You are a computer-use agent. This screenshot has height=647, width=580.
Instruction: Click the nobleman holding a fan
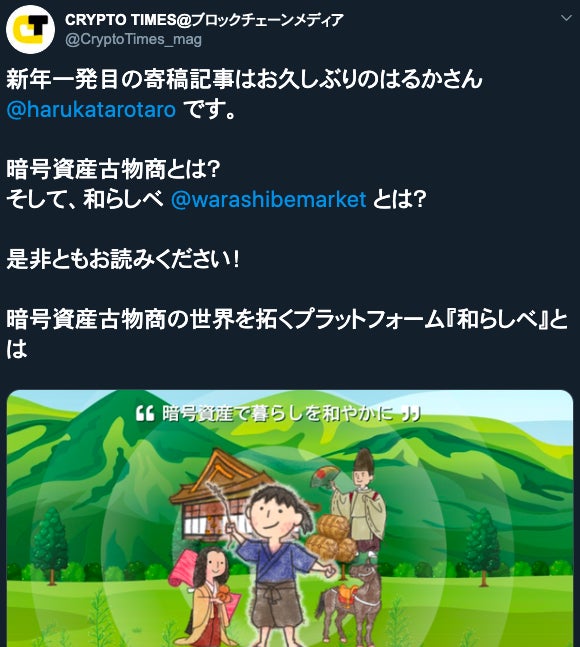tap(360, 501)
